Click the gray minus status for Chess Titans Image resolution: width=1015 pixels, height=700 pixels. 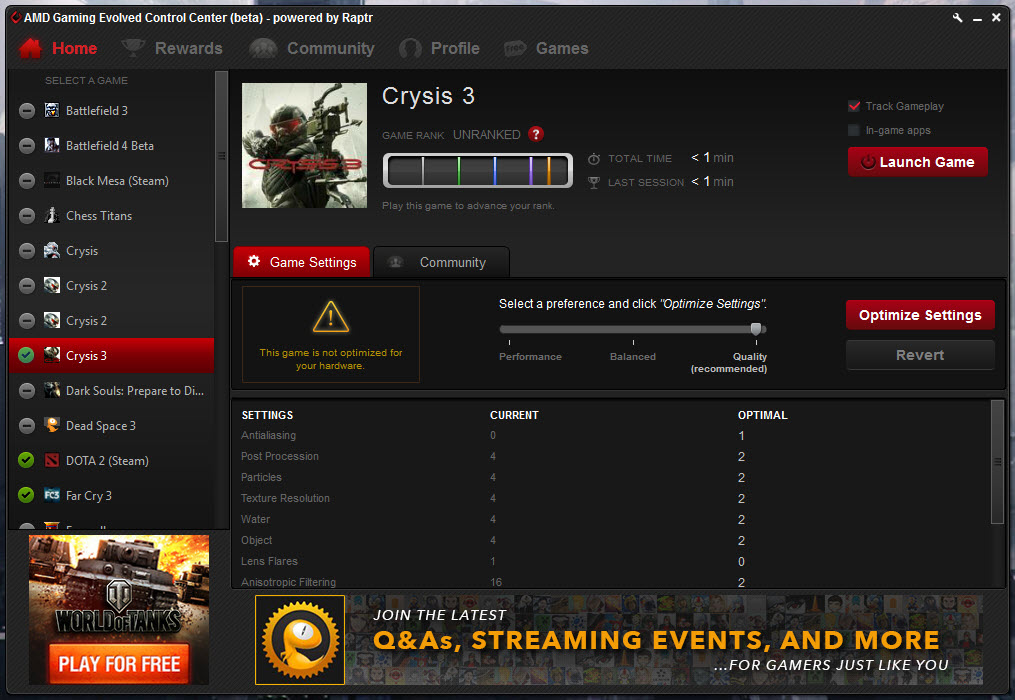pos(27,216)
